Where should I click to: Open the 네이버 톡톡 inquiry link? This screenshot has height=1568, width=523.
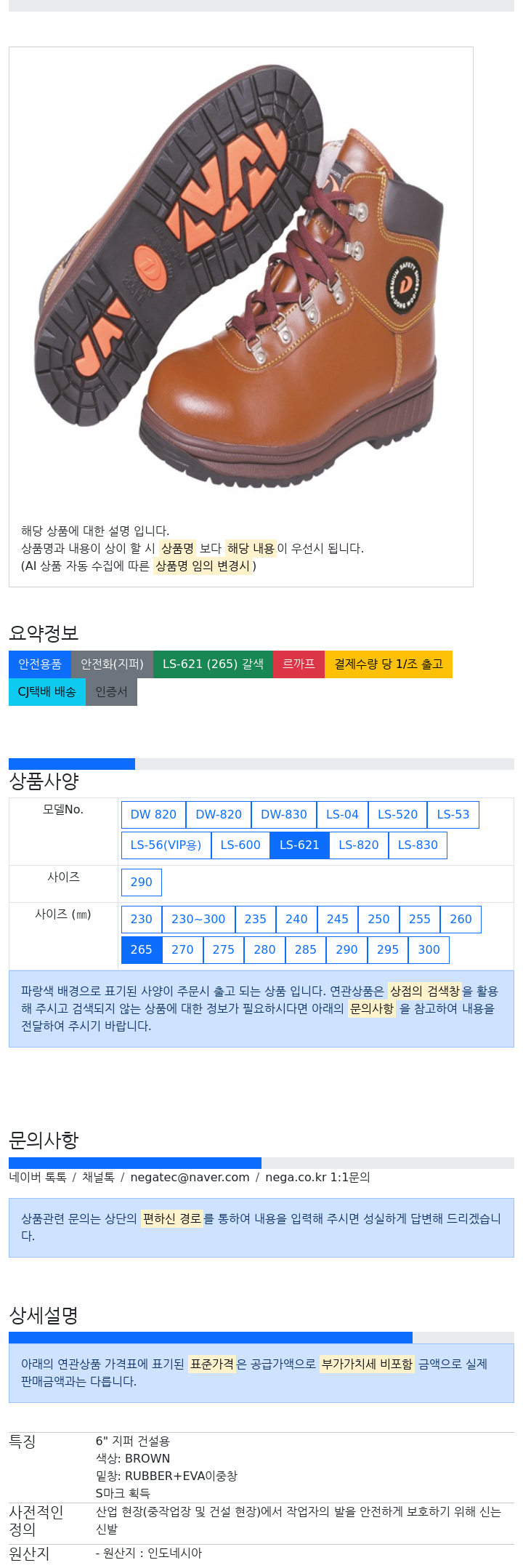pyautogui.click(x=38, y=1177)
